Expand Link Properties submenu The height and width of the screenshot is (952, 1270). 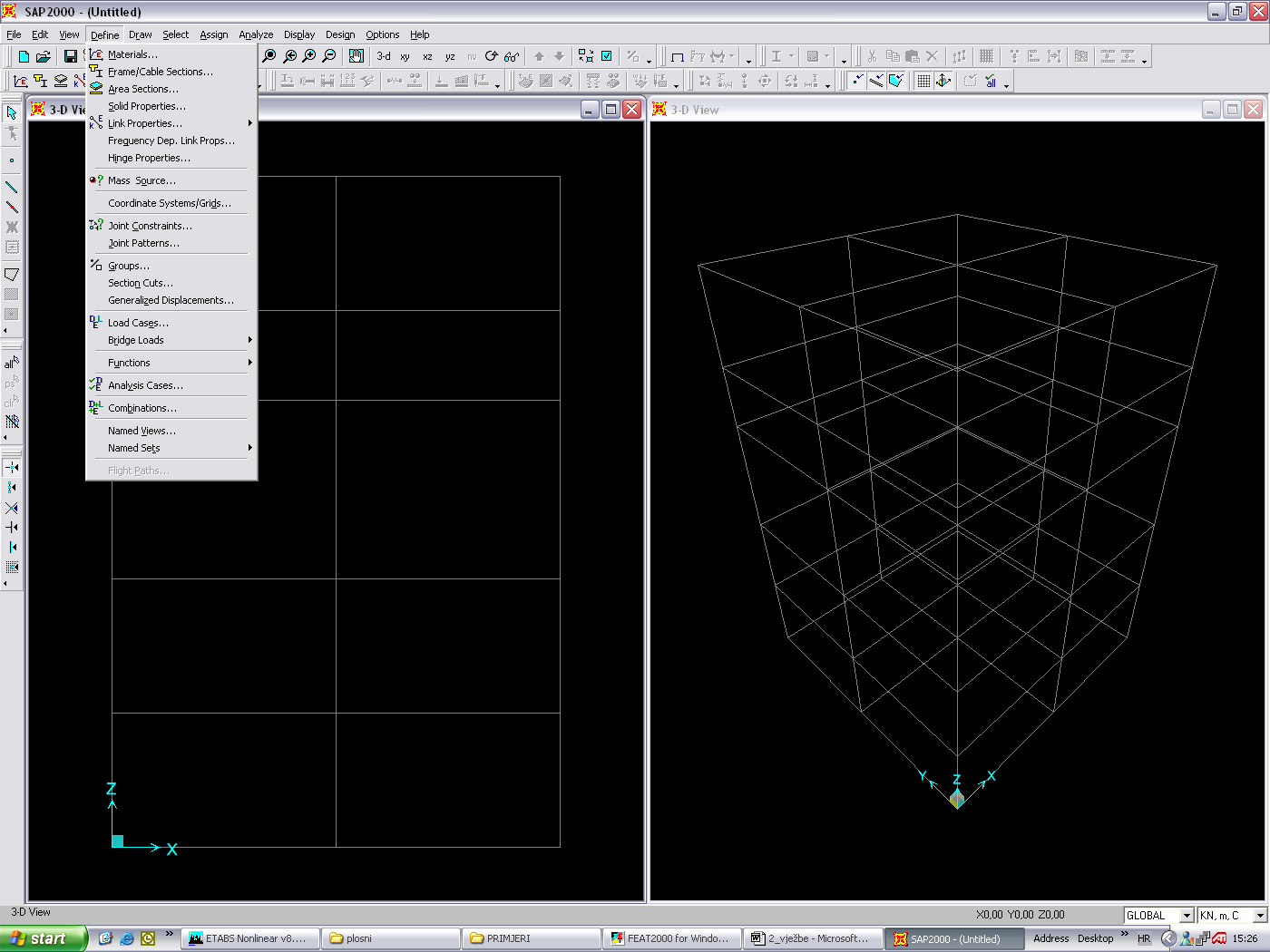click(171, 123)
